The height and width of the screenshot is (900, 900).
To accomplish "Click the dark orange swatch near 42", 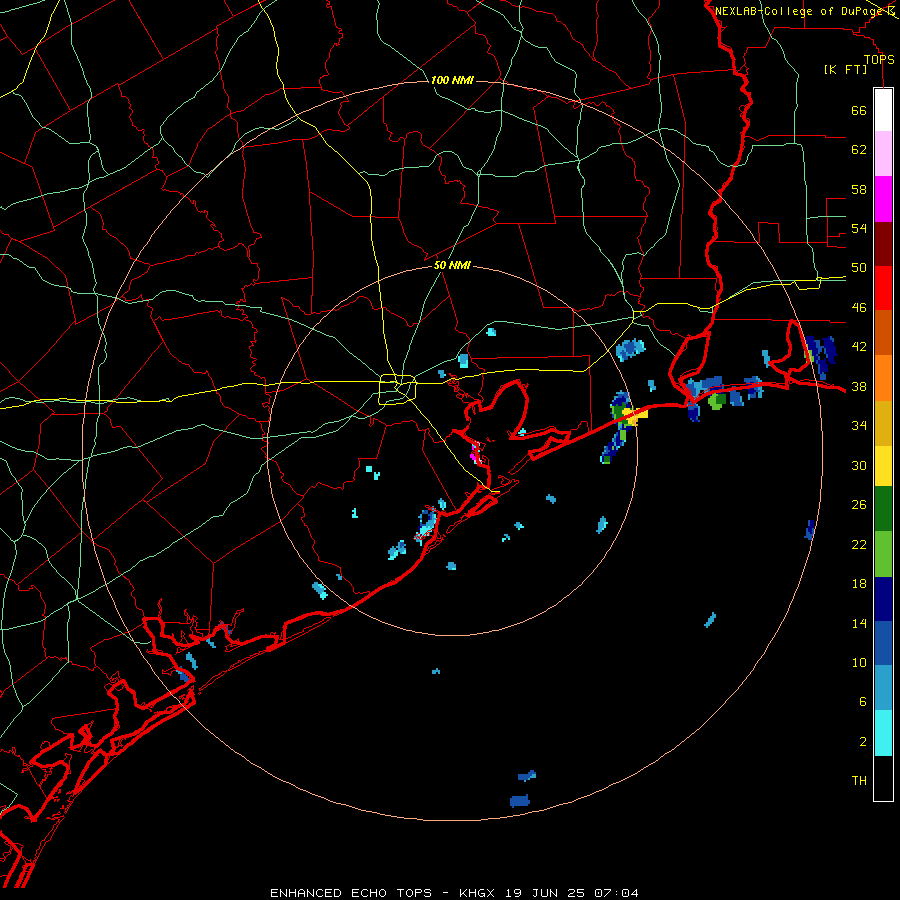I will [x=883, y=332].
